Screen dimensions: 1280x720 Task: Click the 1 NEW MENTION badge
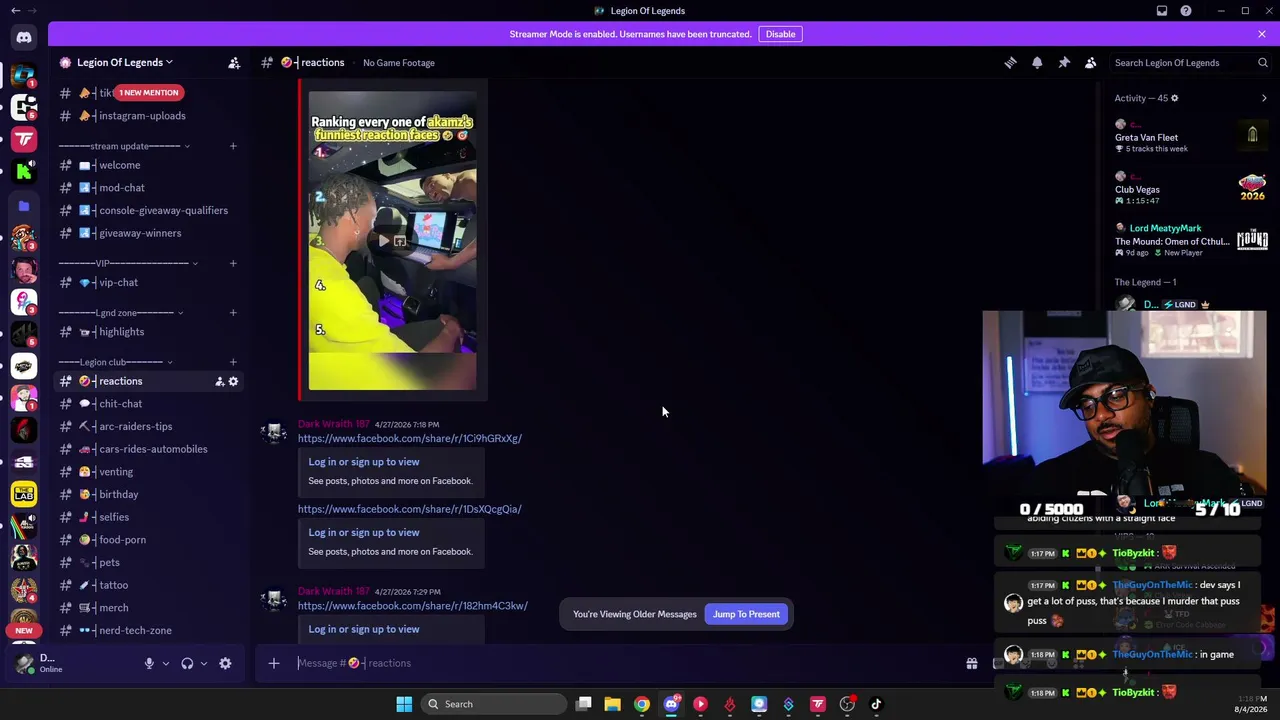(x=149, y=93)
